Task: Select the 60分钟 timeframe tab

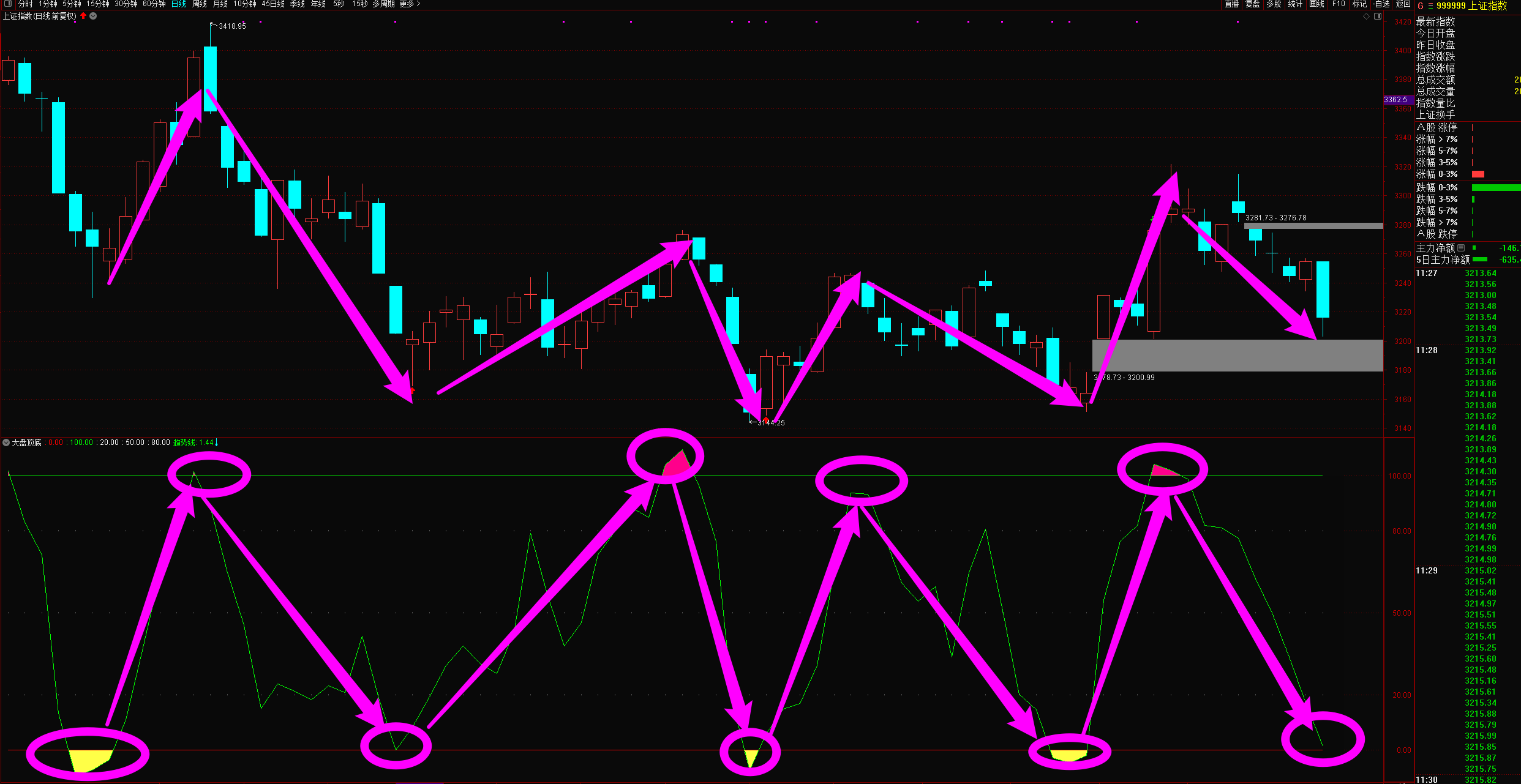Action: 154,4
